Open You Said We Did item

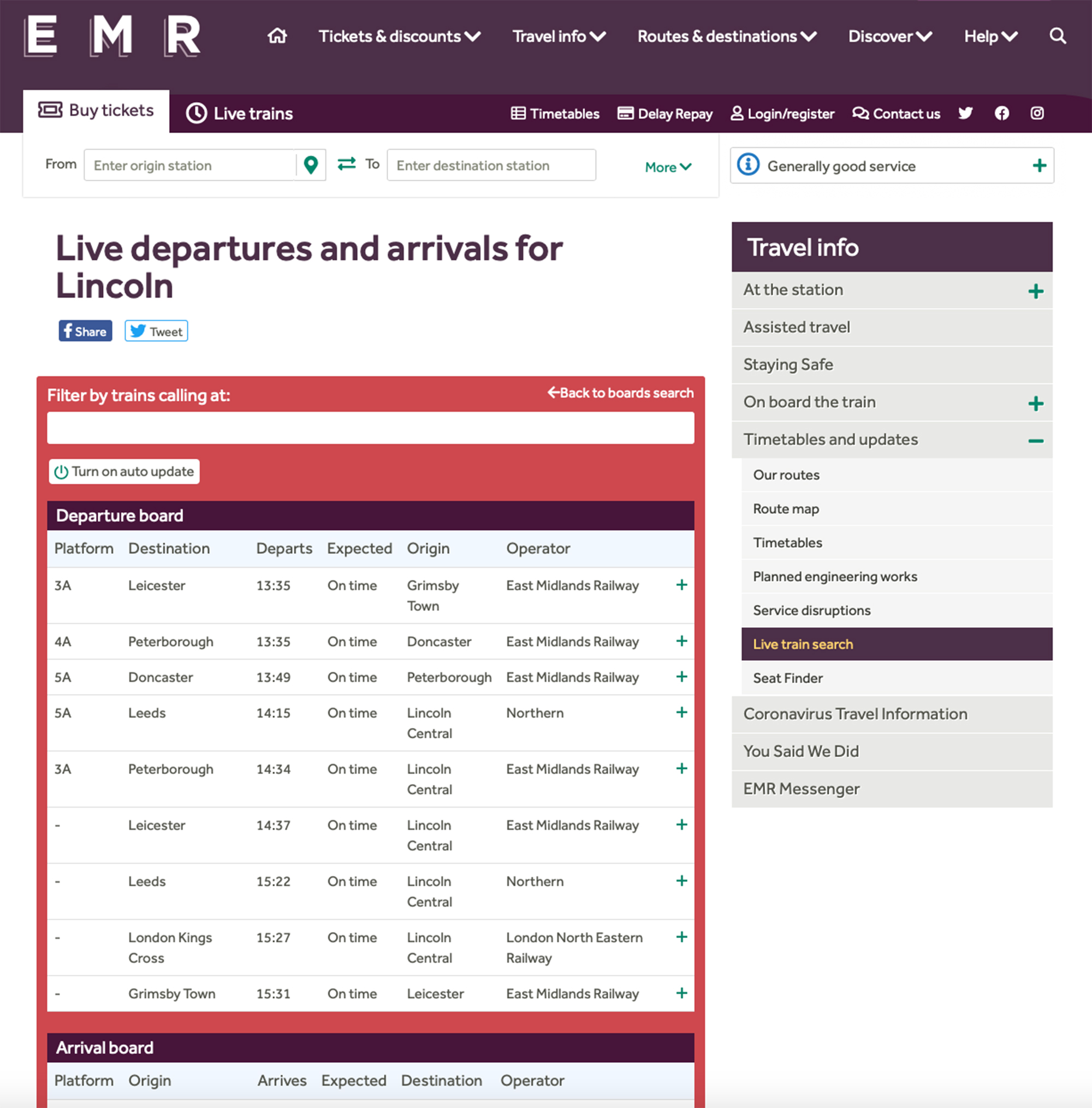point(892,751)
